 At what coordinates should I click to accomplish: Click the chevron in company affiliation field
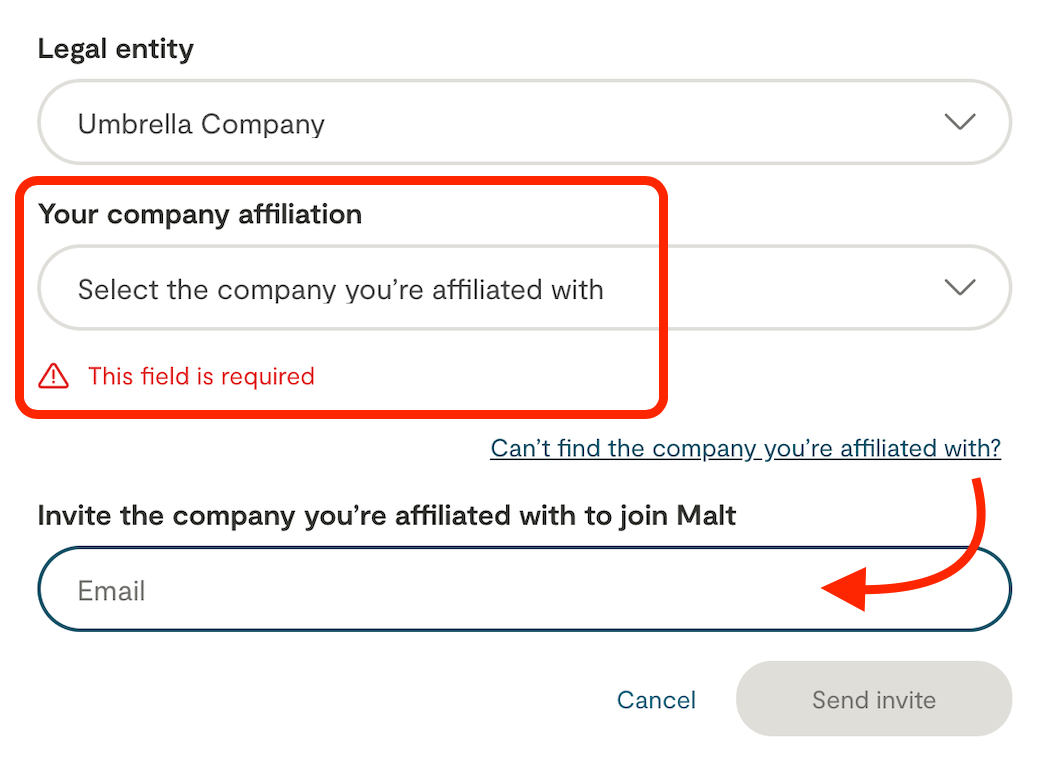tap(960, 288)
